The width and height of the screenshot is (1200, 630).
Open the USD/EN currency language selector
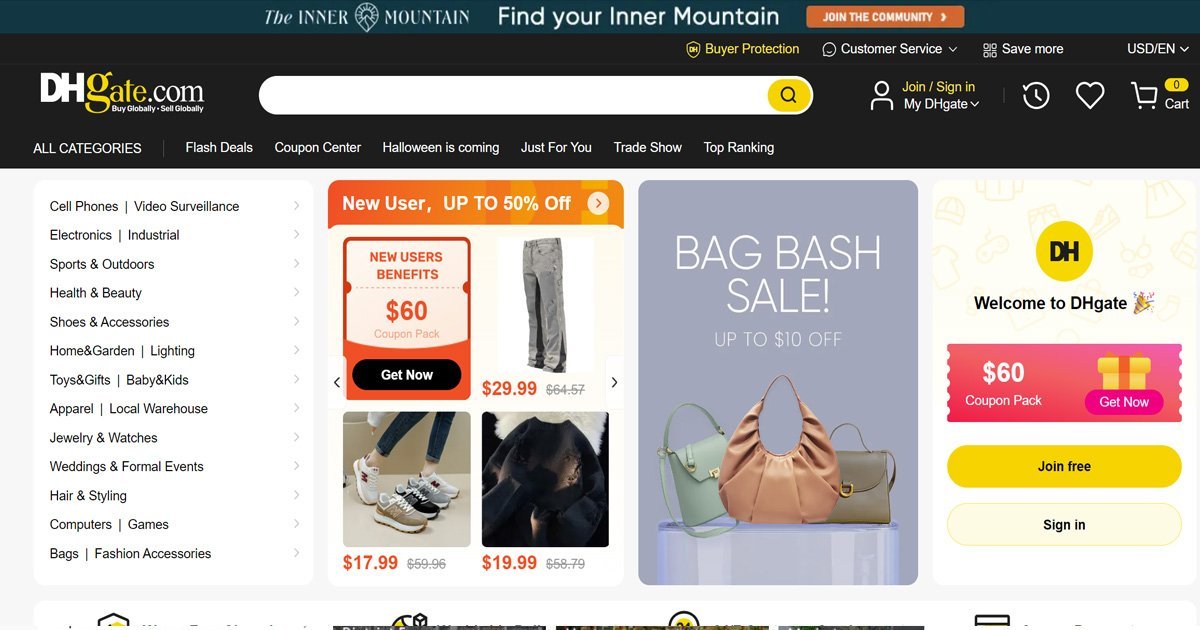(x=1157, y=49)
